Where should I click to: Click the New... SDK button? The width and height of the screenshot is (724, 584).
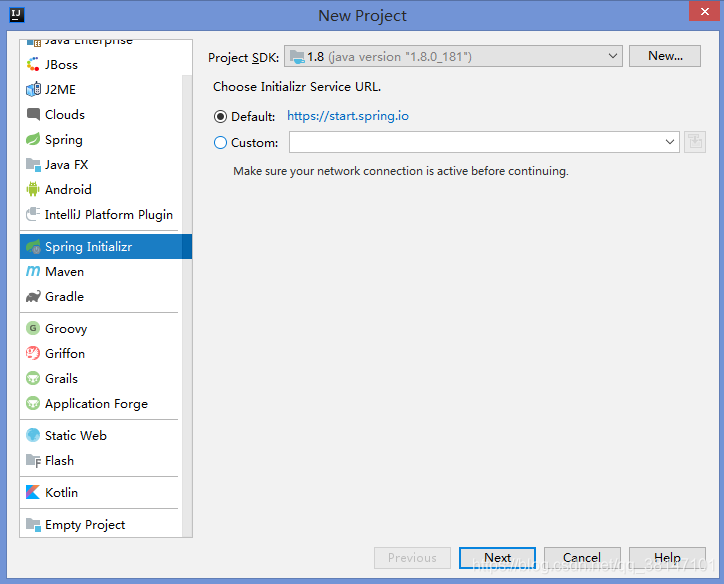pos(665,56)
